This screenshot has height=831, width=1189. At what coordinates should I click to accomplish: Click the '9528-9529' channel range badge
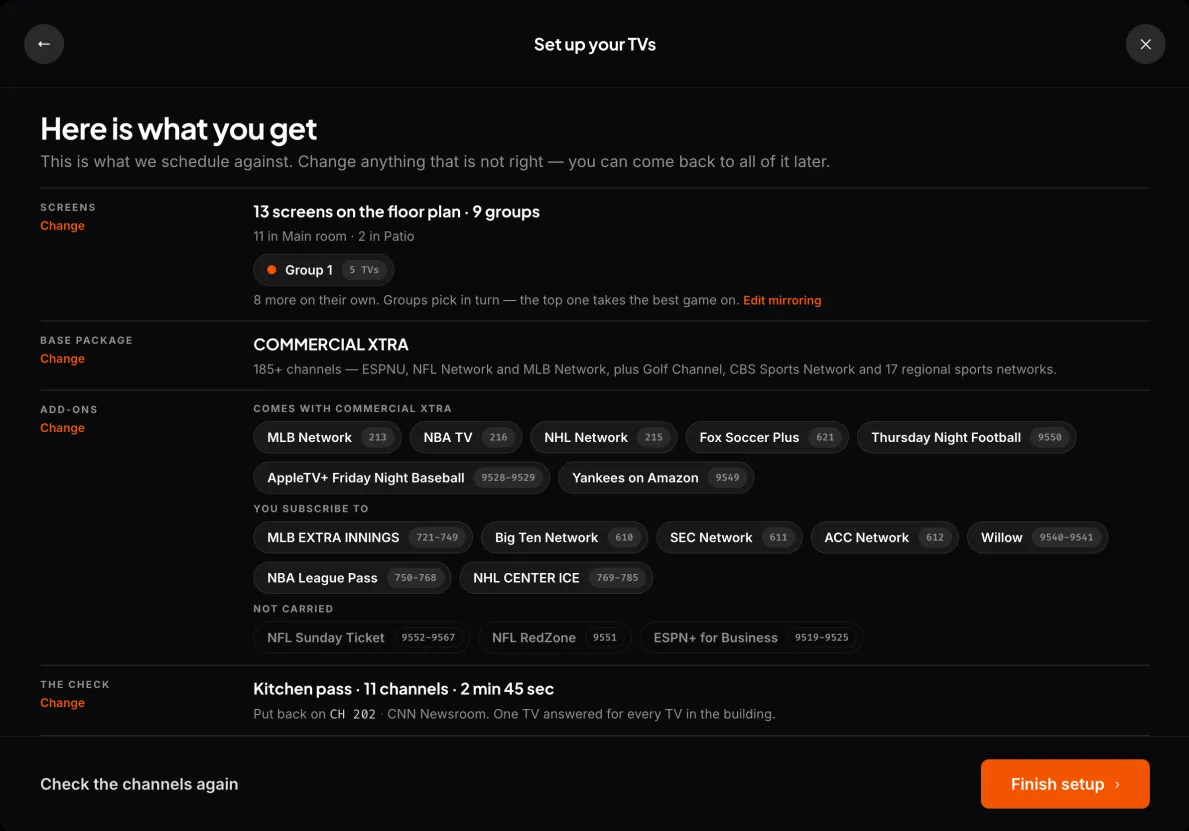click(508, 478)
